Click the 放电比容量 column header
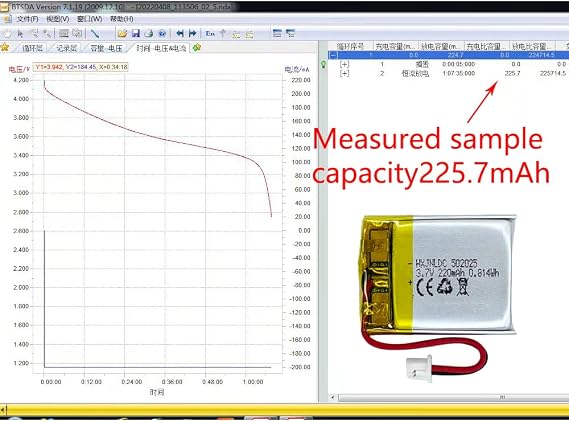Viewport: 569px width, 422px height. click(x=532, y=46)
